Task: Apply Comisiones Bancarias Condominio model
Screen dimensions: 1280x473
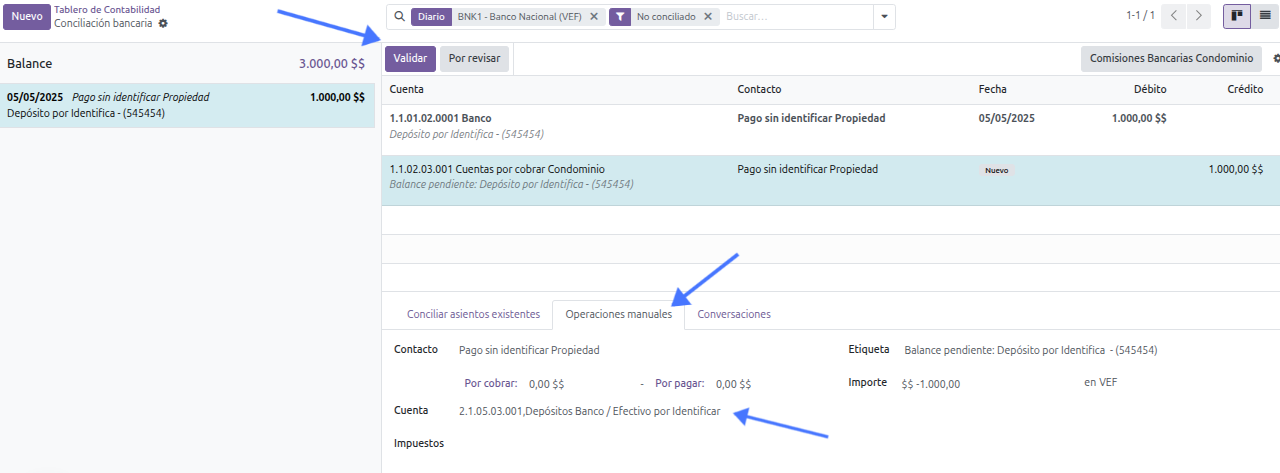Action: coord(1171,59)
